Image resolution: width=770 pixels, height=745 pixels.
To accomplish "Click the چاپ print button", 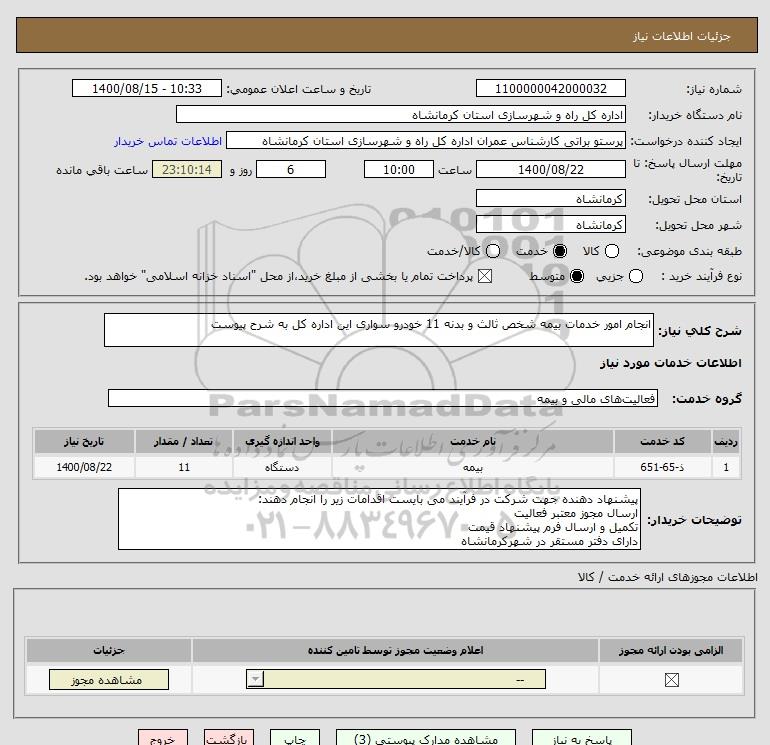I will (x=295, y=738).
